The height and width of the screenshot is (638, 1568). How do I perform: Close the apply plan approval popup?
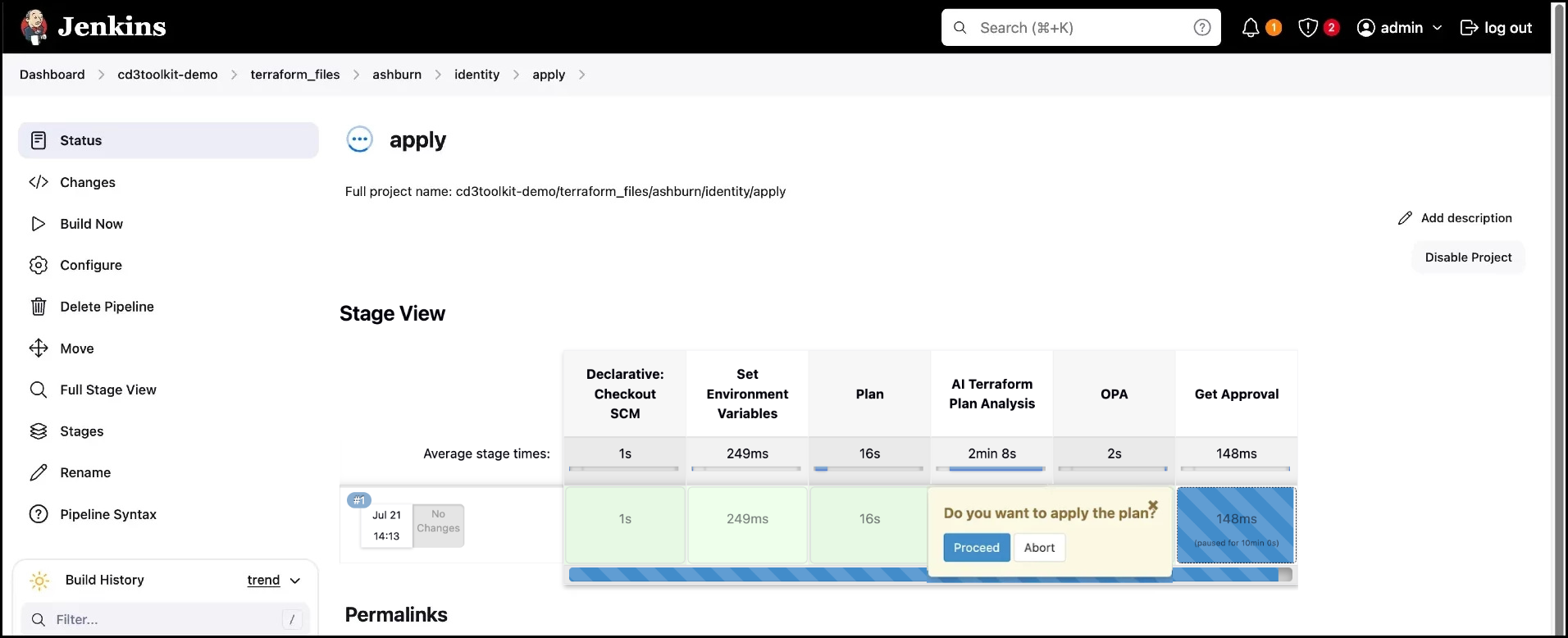click(1153, 506)
